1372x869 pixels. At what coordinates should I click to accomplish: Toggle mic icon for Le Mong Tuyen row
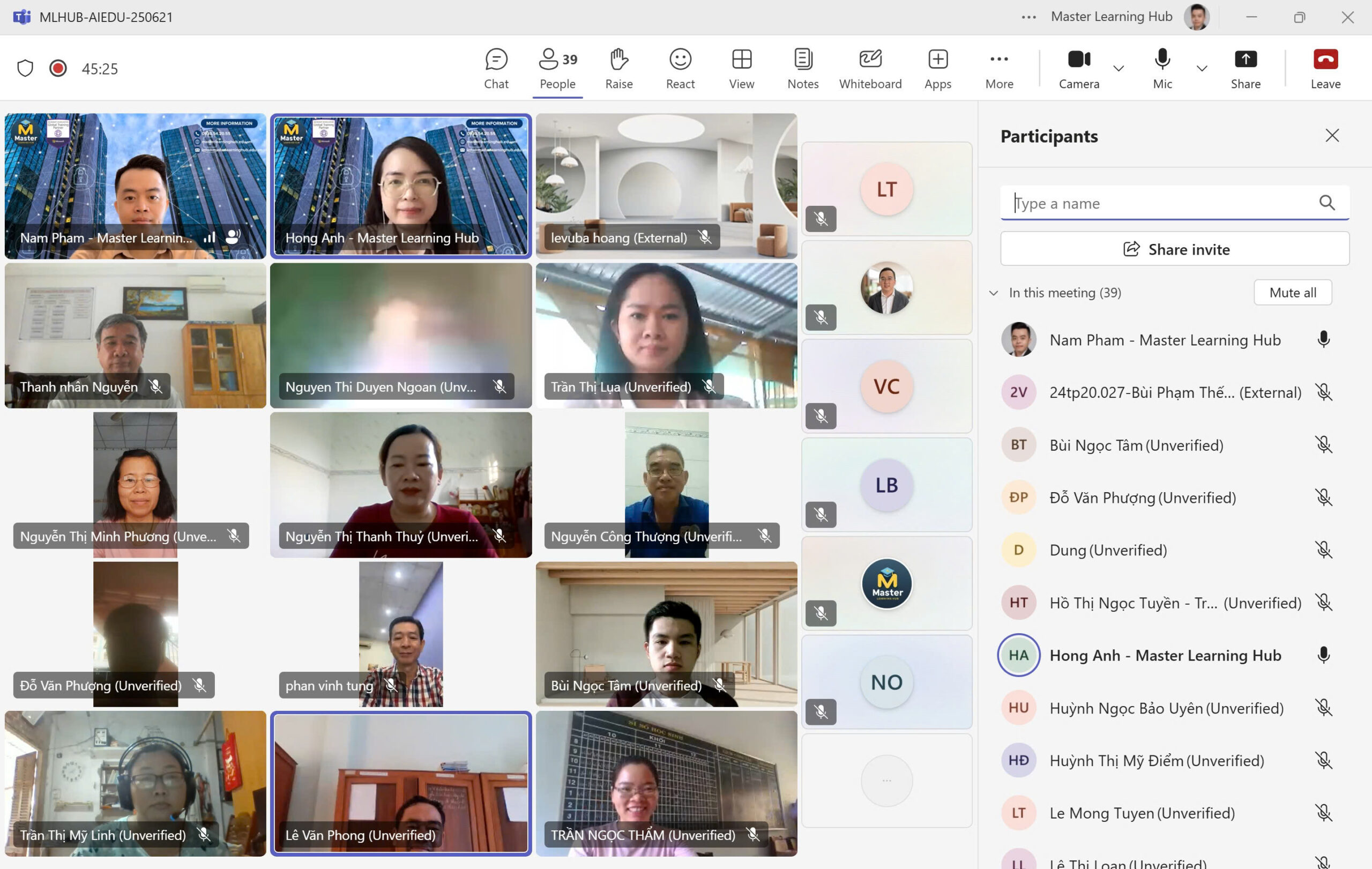(x=1323, y=813)
